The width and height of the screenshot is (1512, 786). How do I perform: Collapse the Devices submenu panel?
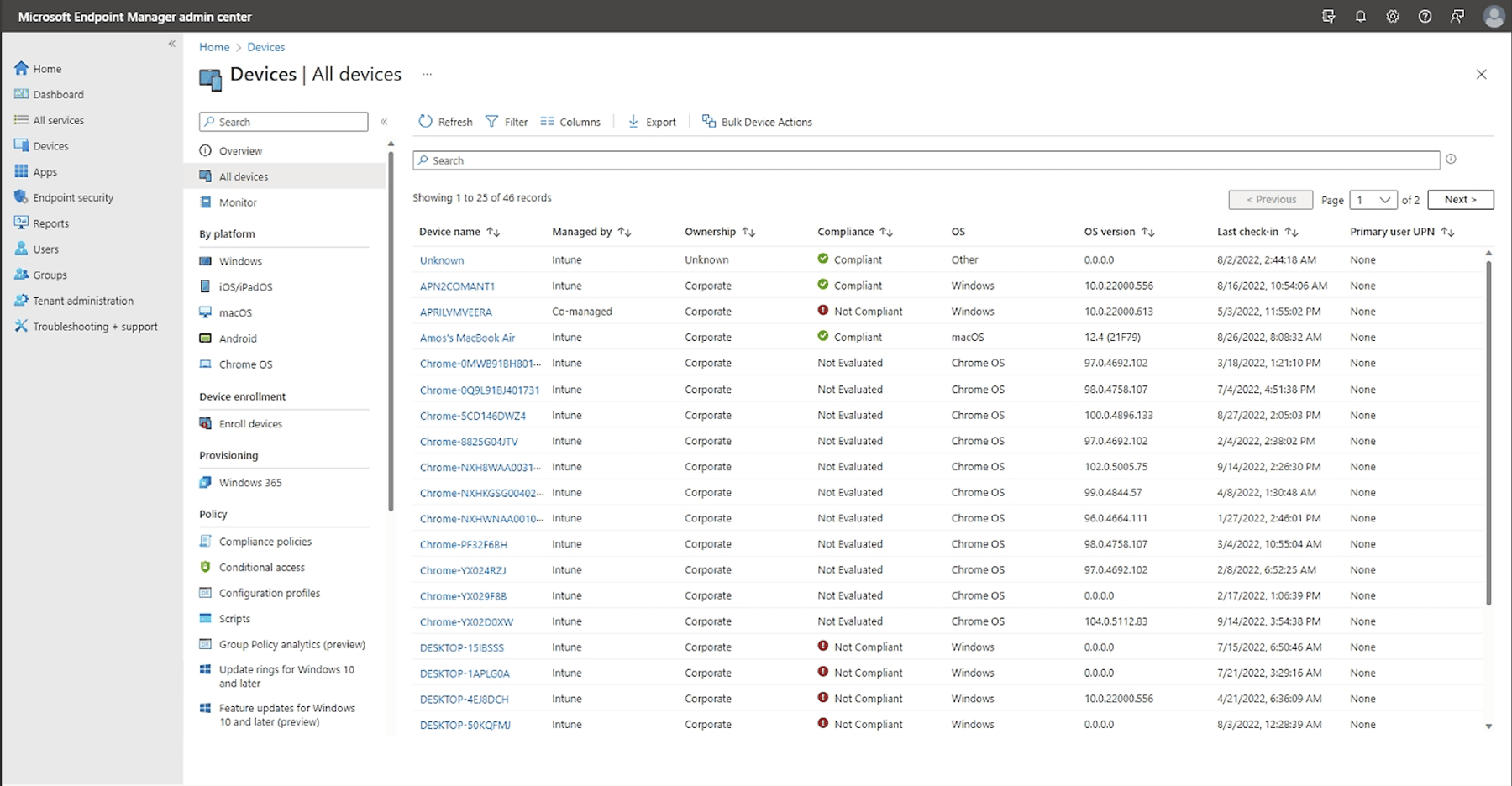click(x=384, y=122)
